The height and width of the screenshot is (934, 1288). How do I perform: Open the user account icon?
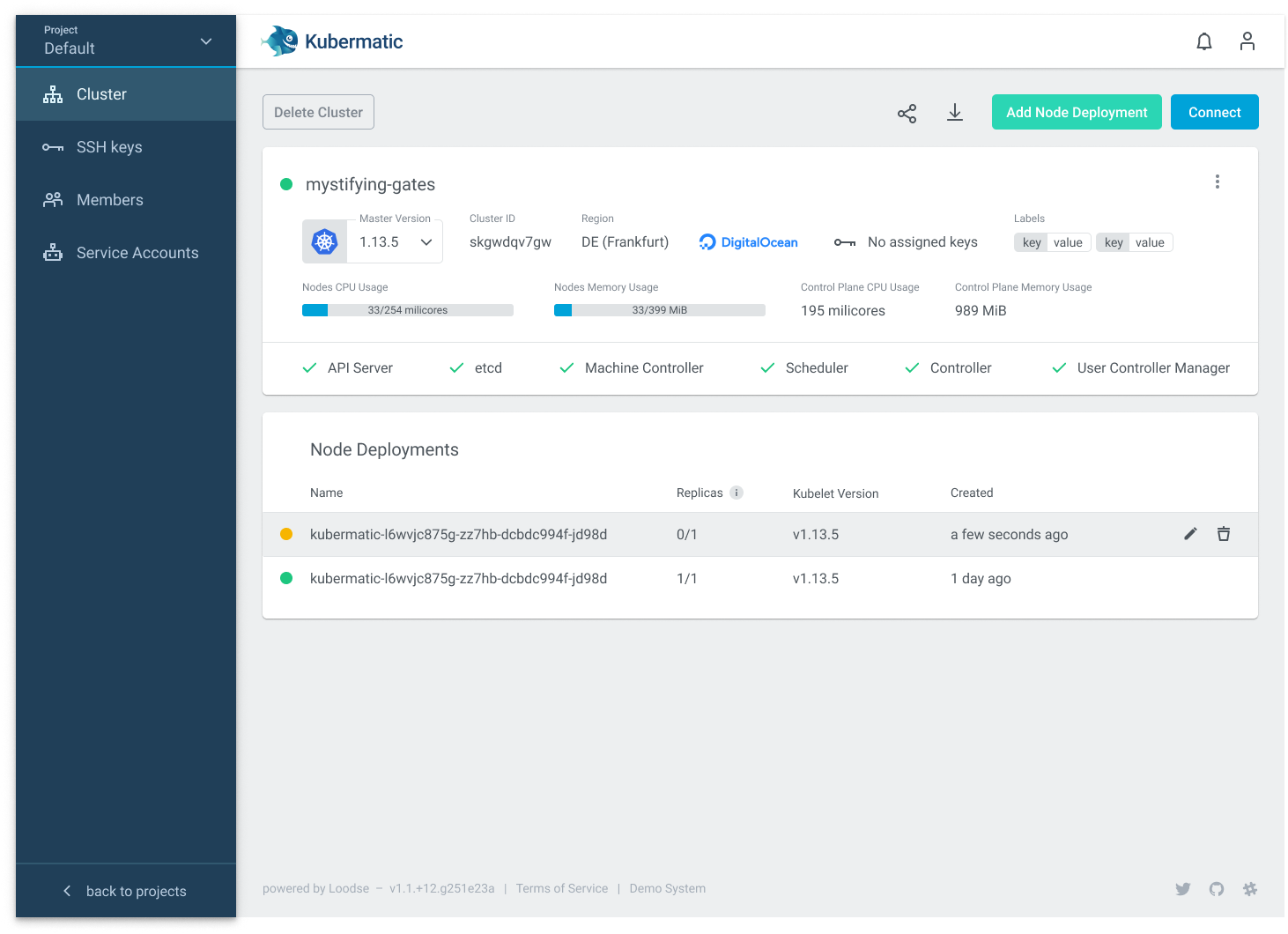tap(1247, 41)
